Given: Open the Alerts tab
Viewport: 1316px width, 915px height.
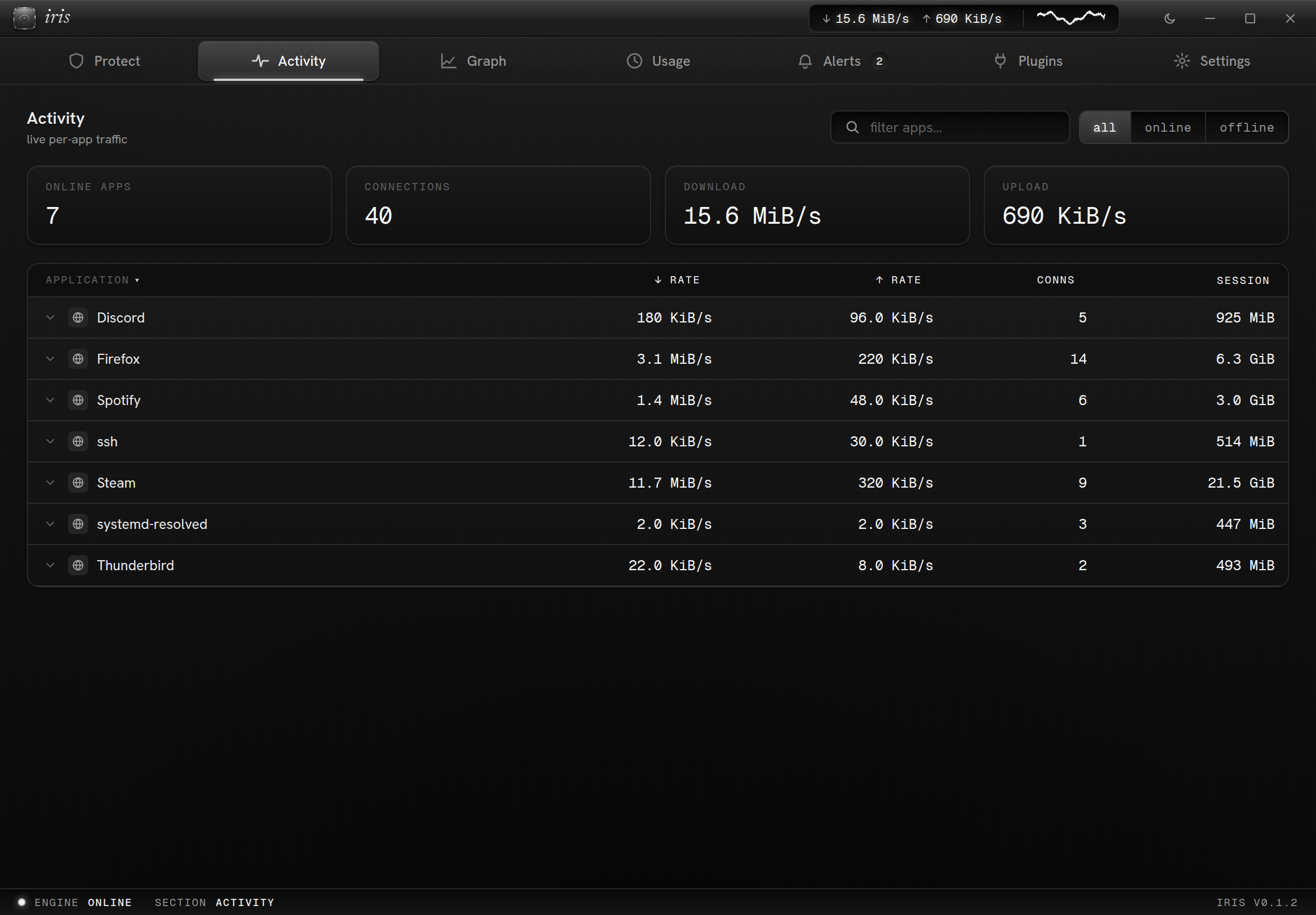Looking at the screenshot, I should pyautogui.click(x=843, y=61).
